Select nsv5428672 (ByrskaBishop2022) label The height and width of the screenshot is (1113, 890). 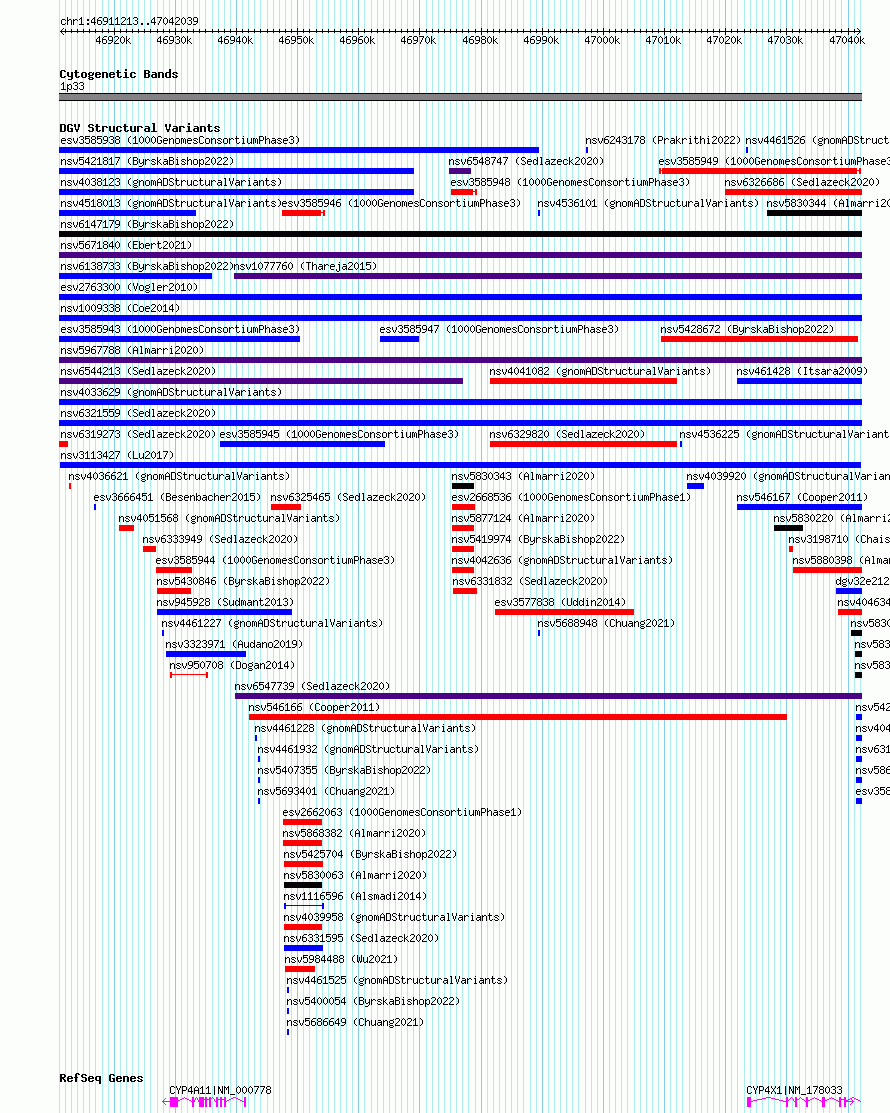(x=747, y=329)
